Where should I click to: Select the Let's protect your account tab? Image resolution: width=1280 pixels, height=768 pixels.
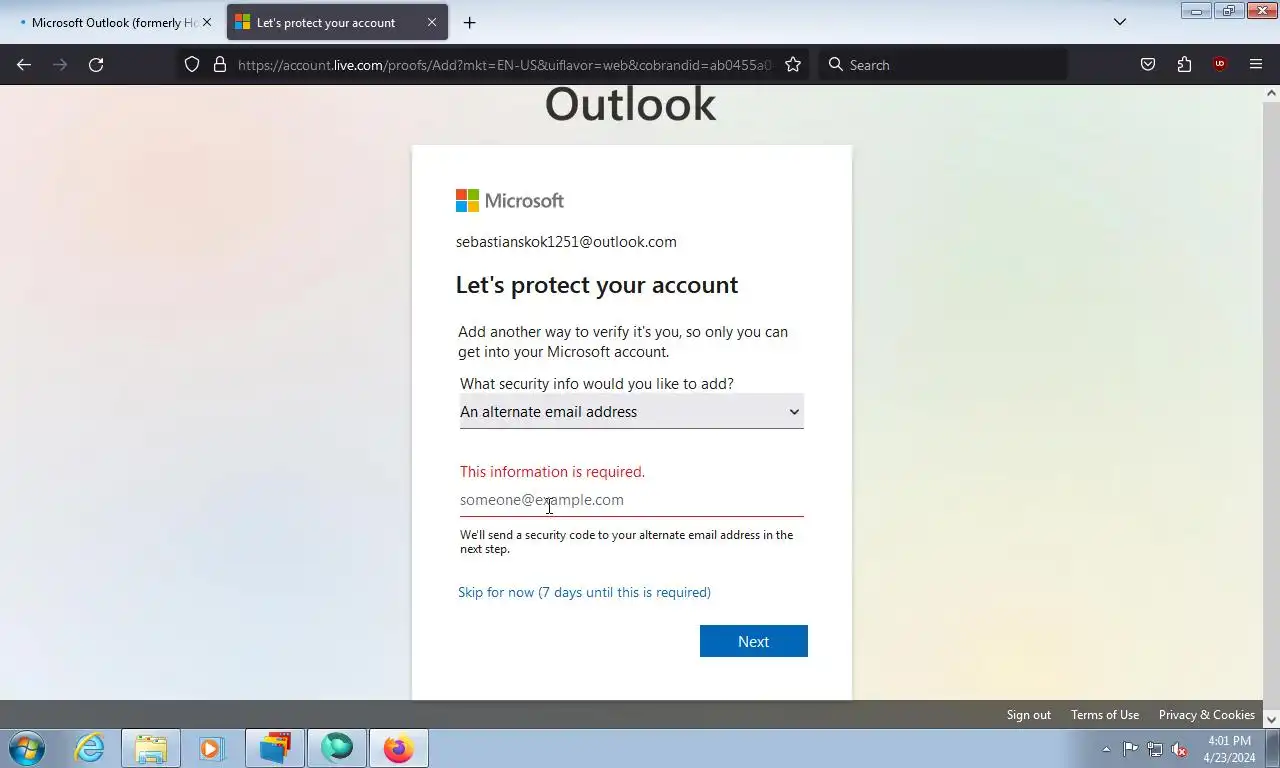click(337, 22)
